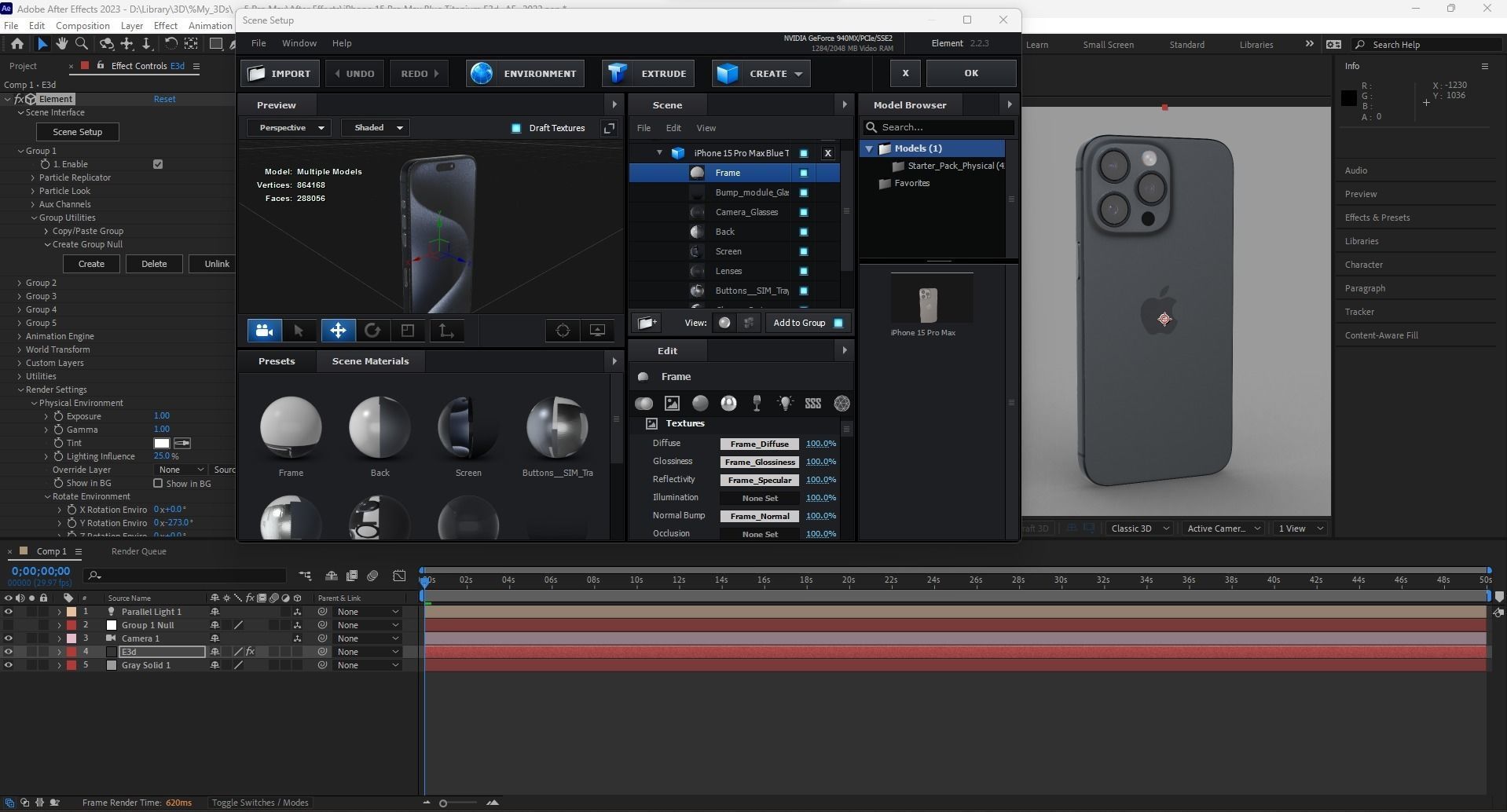Click the Import folder icon
This screenshot has height=812, width=1507.
(x=256, y=74)
